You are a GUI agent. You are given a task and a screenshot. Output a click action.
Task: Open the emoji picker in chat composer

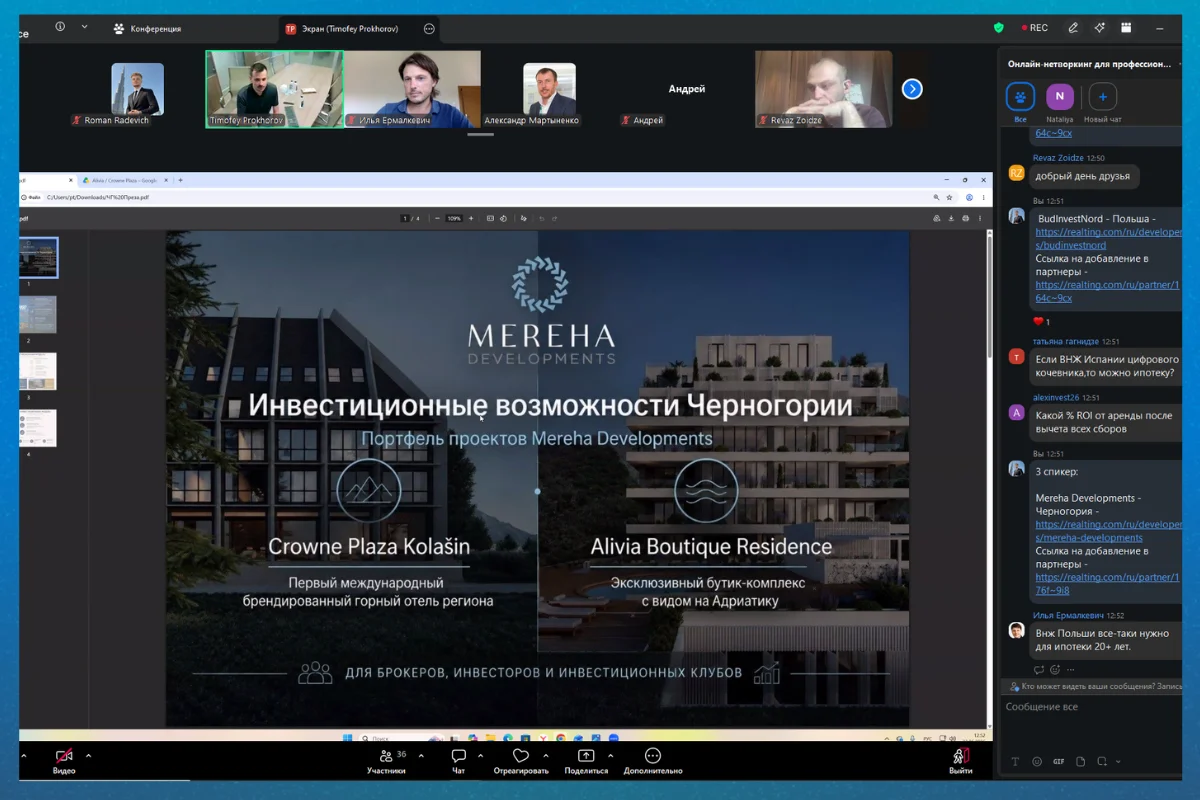[x=1036, y=762]
